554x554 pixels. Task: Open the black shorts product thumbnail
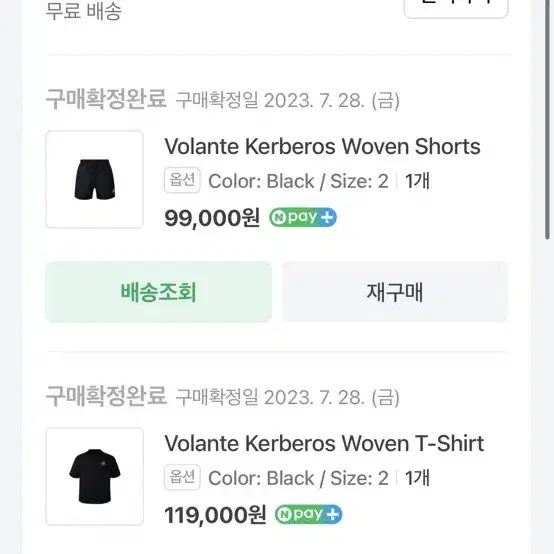(x=95, y=179)
